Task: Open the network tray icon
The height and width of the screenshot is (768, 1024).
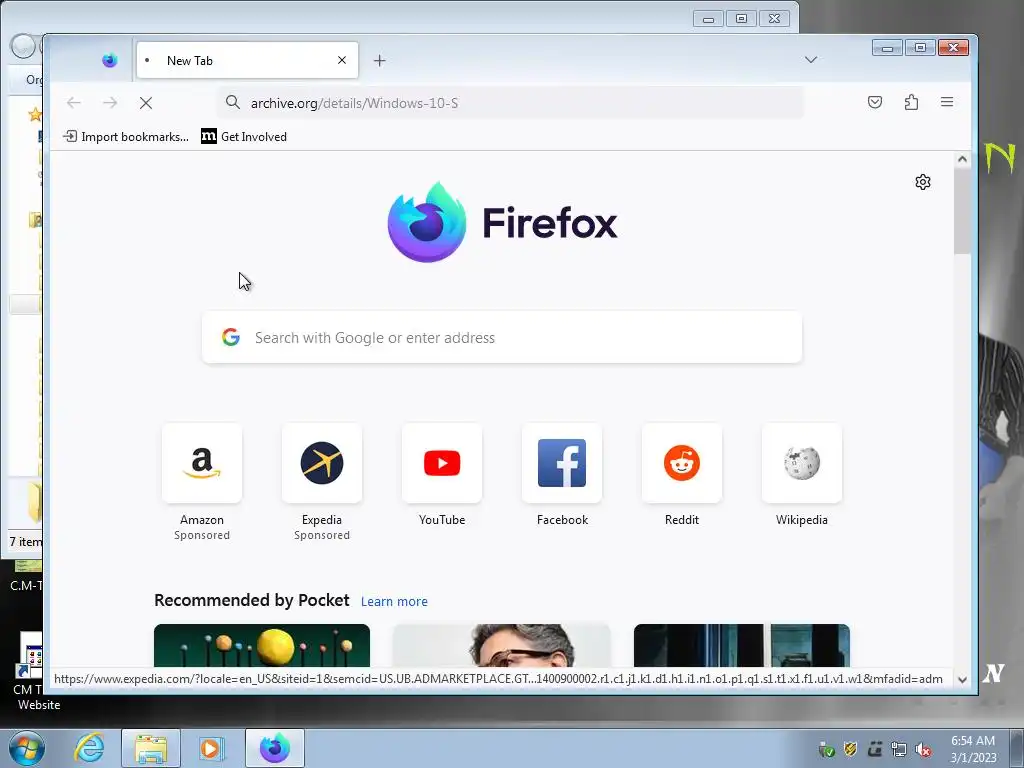Action: pos(899,750)
